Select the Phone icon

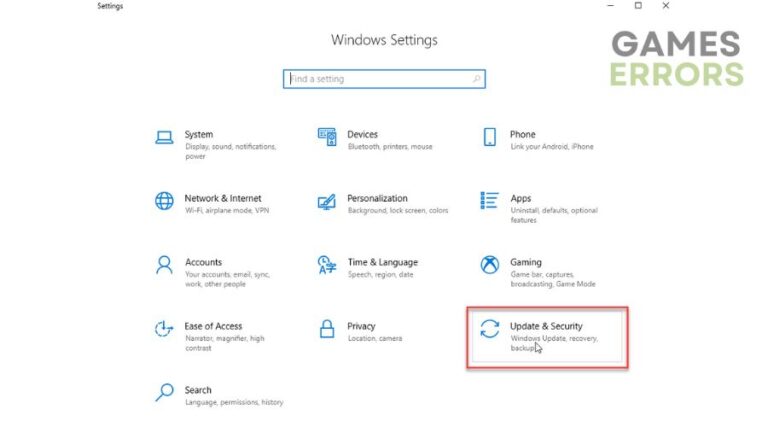(x=490, y=137)
